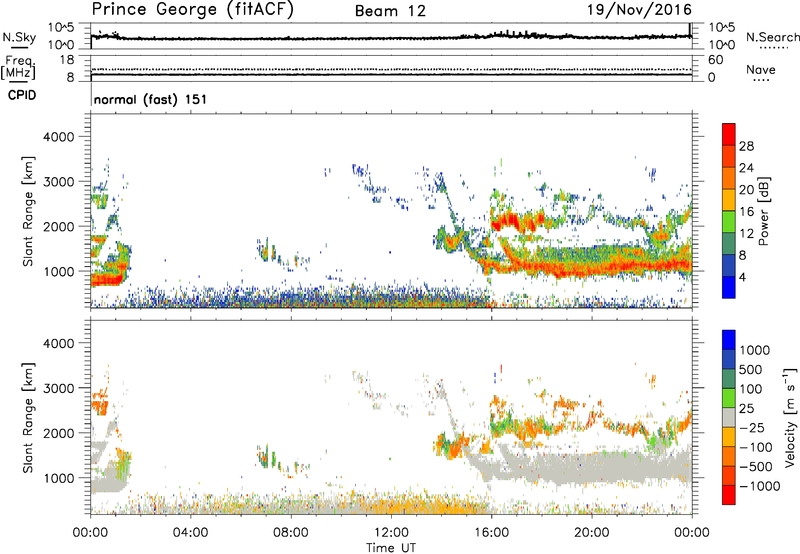Viewport: 800px width, 554px height.
Task: Click the Slant Range label of velocity panel
Action: click(28, 417)
